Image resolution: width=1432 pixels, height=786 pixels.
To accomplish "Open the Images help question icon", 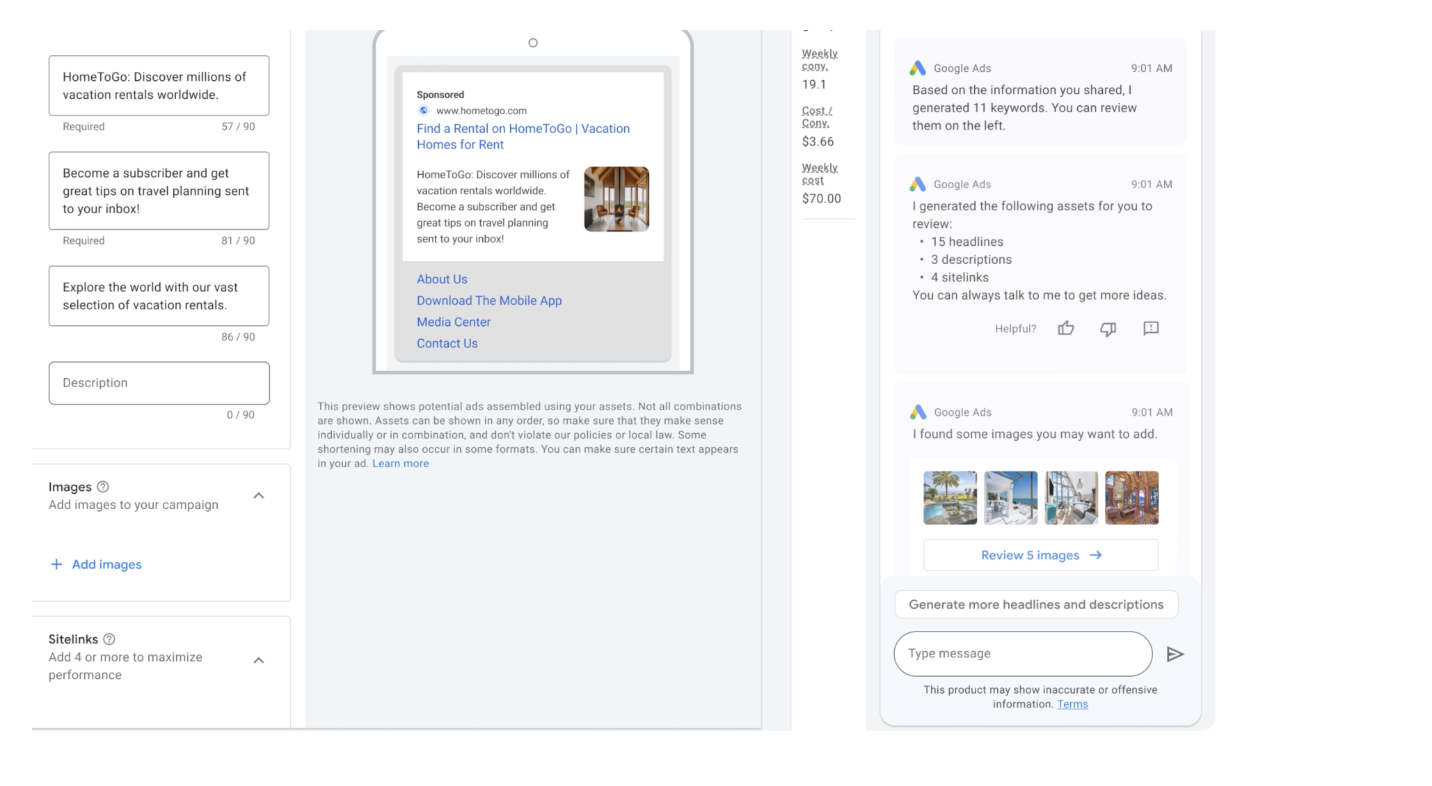I will (103, 487).
